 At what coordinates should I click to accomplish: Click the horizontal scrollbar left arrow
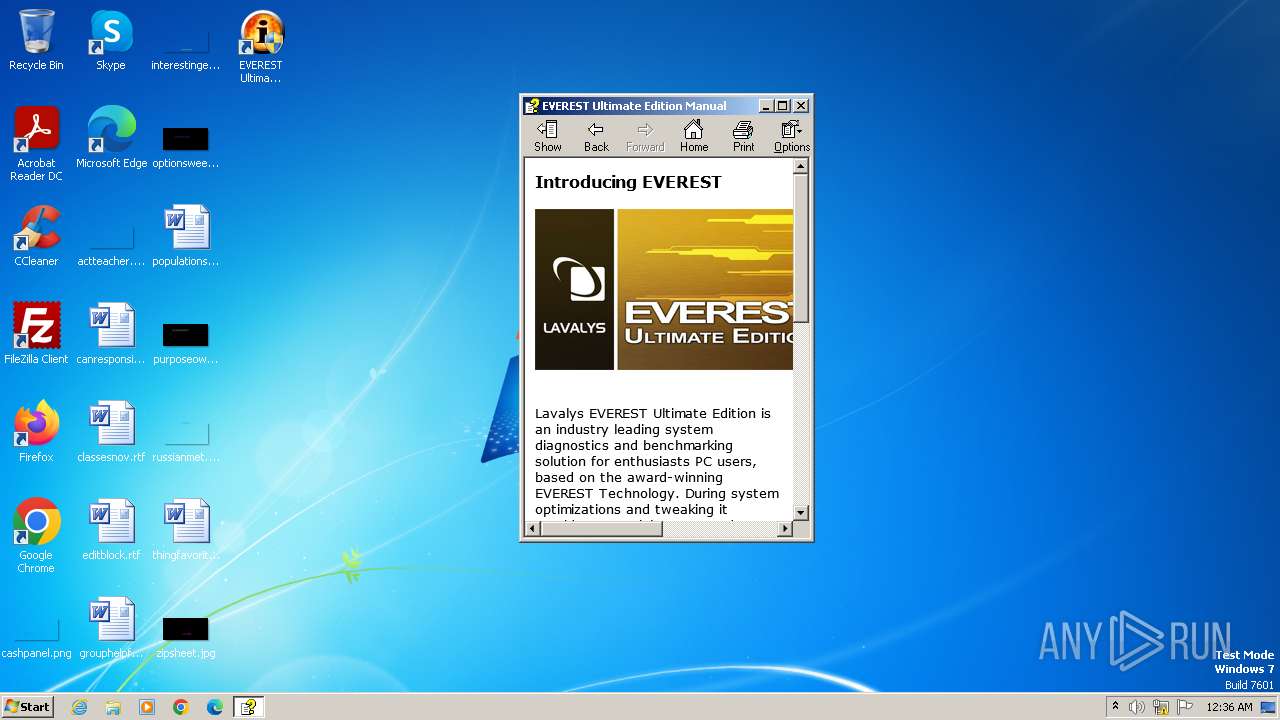click(x=533, y=528)
